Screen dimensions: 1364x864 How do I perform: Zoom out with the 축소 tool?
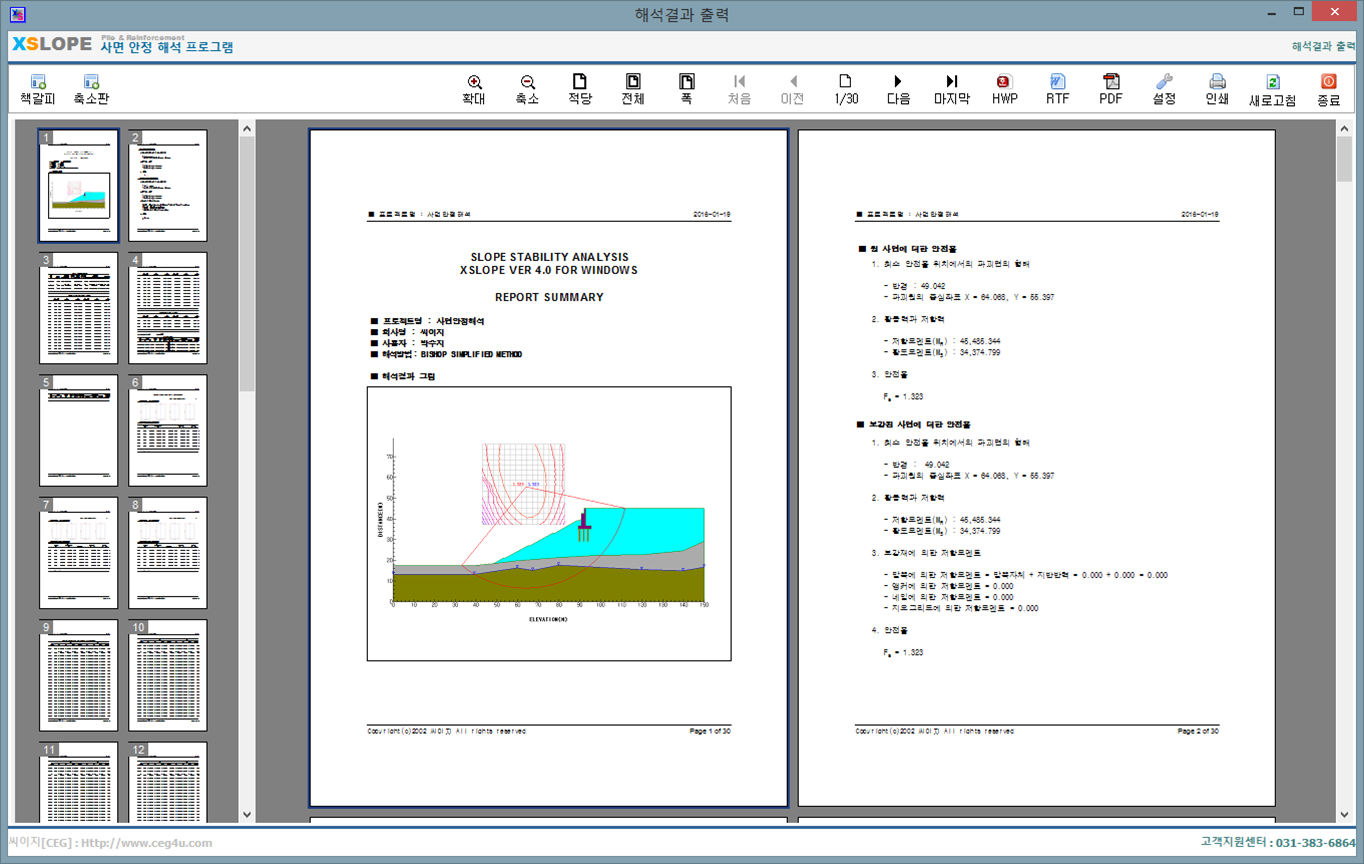(527, 89)
